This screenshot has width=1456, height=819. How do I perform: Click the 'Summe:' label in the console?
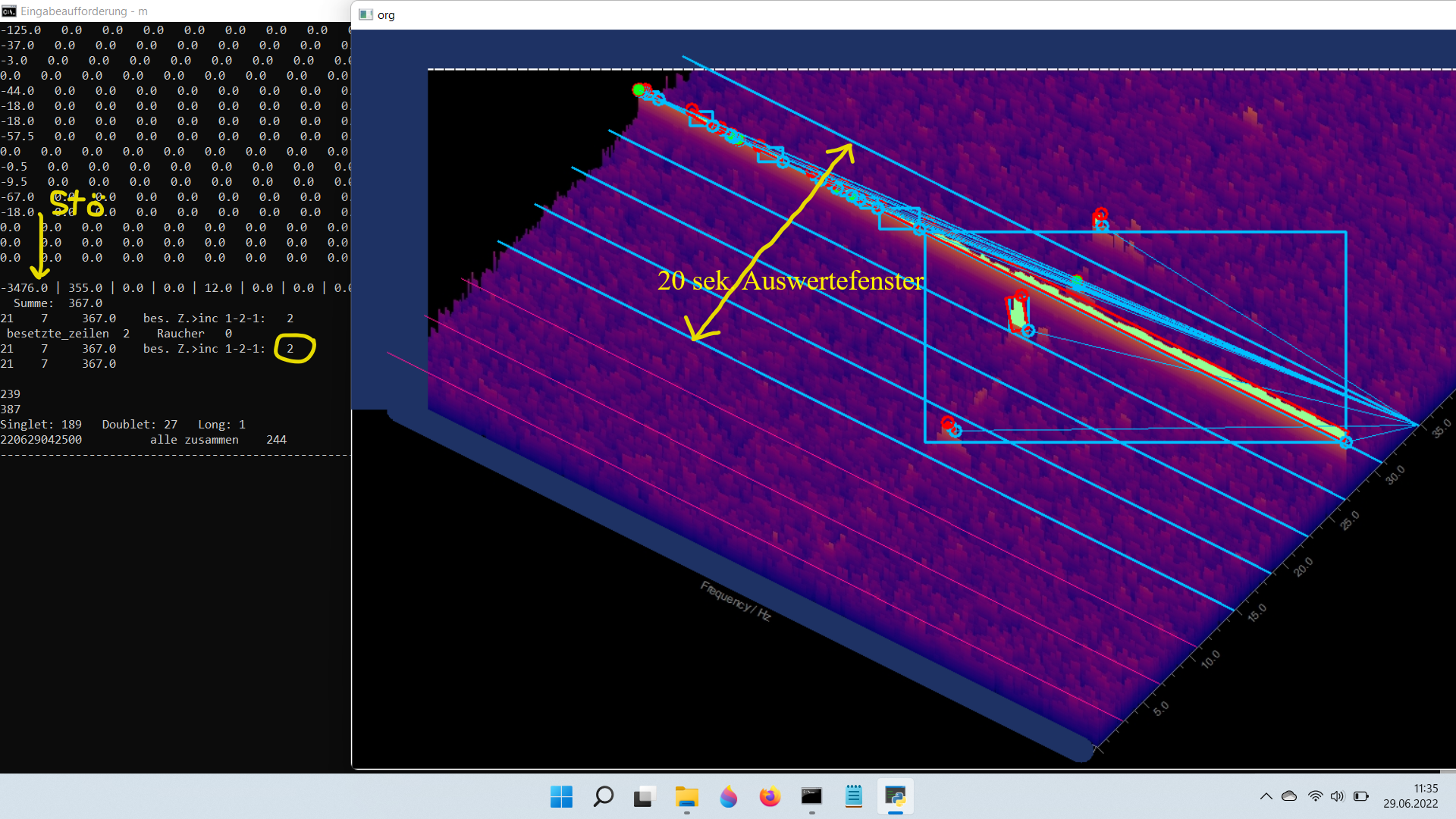[33, 303]
